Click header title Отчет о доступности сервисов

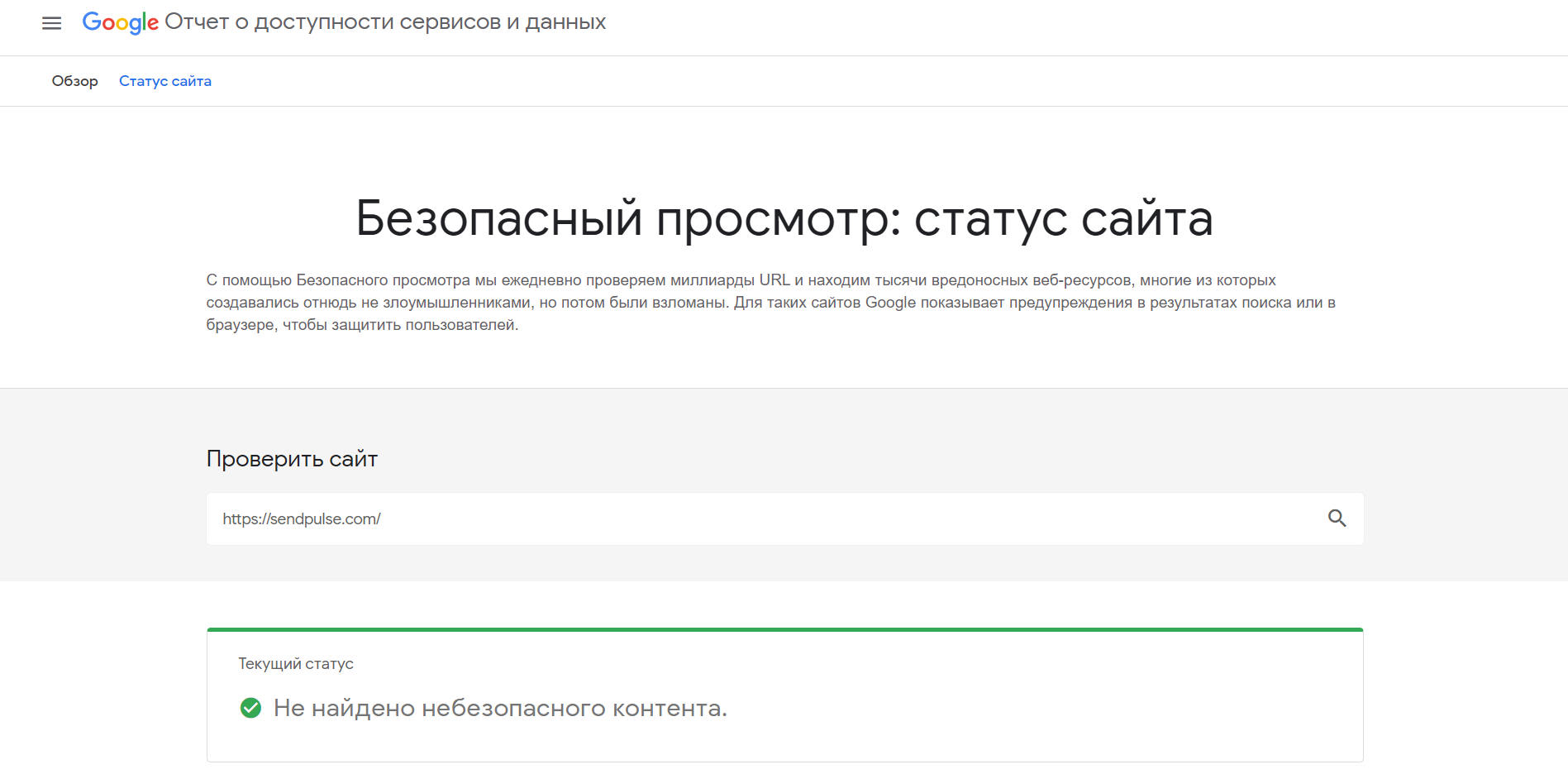[384, 22]
